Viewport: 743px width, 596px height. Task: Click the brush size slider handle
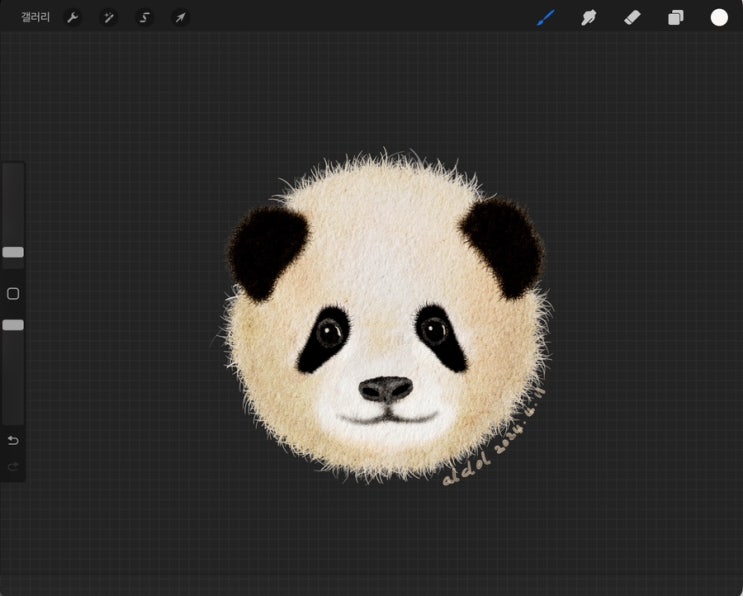click(x=13, y=252)
